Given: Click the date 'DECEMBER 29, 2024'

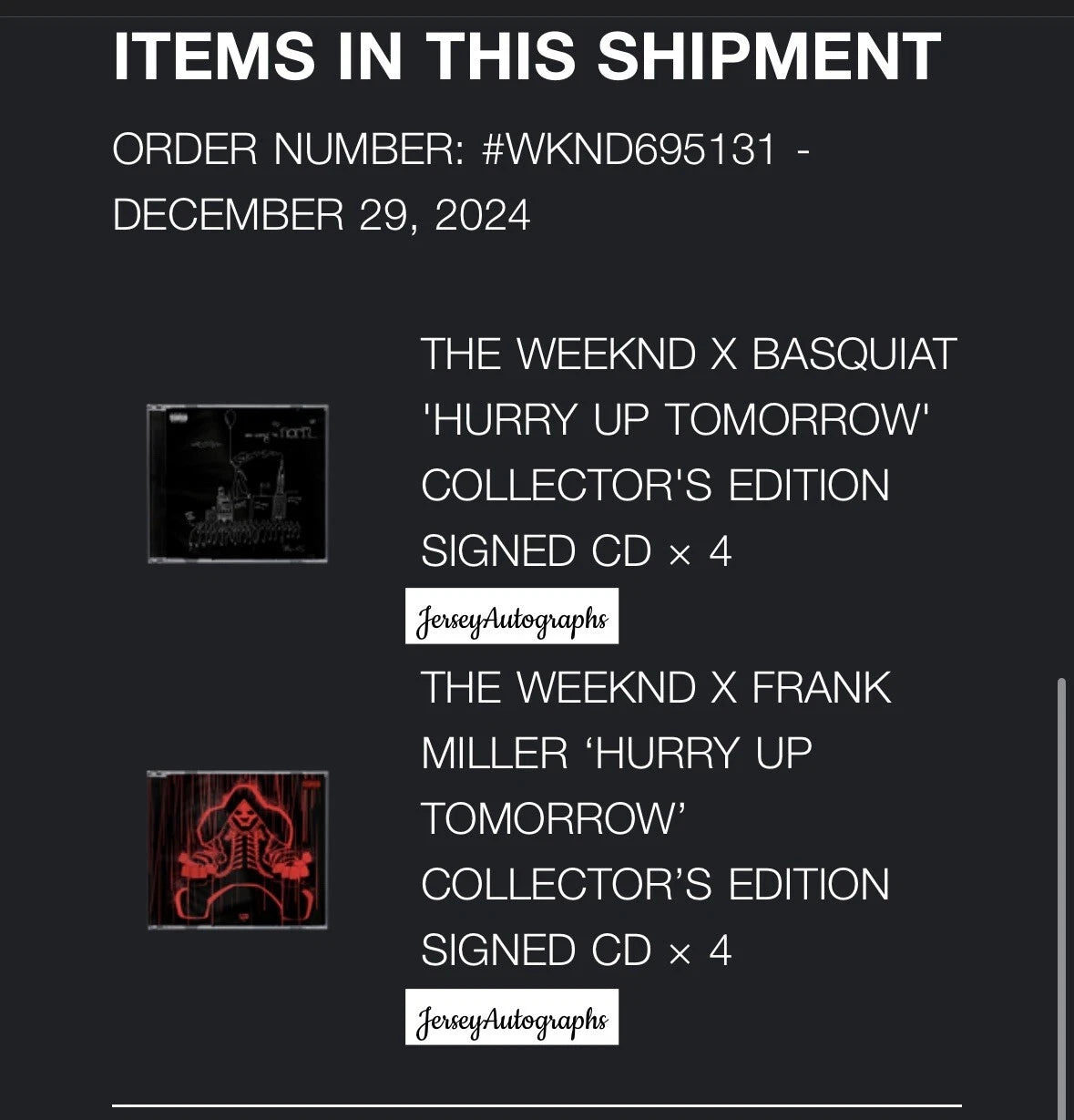Looking at the screenshot, I should pos(321,216).
